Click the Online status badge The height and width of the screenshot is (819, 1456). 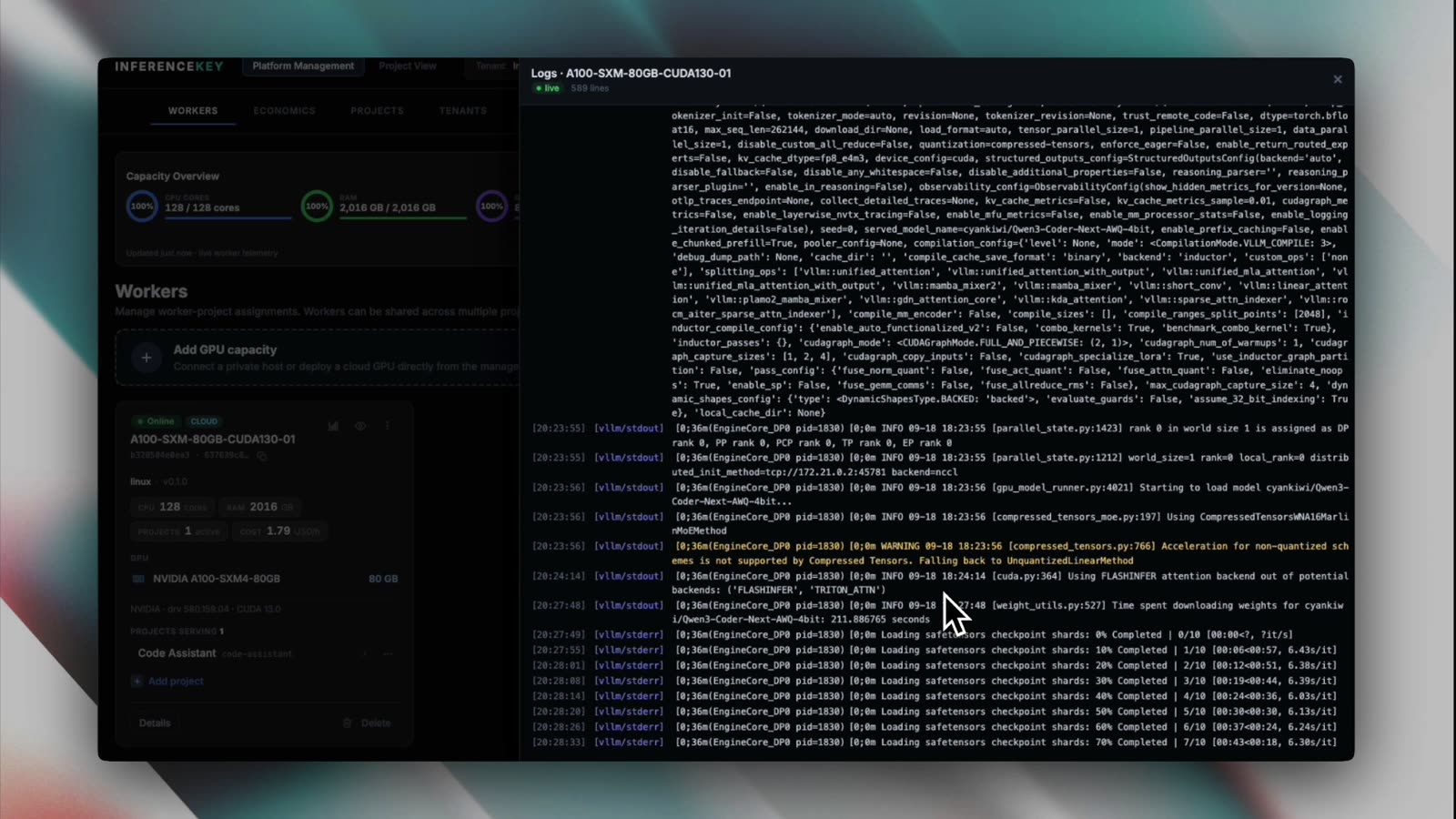pos(156,421)
